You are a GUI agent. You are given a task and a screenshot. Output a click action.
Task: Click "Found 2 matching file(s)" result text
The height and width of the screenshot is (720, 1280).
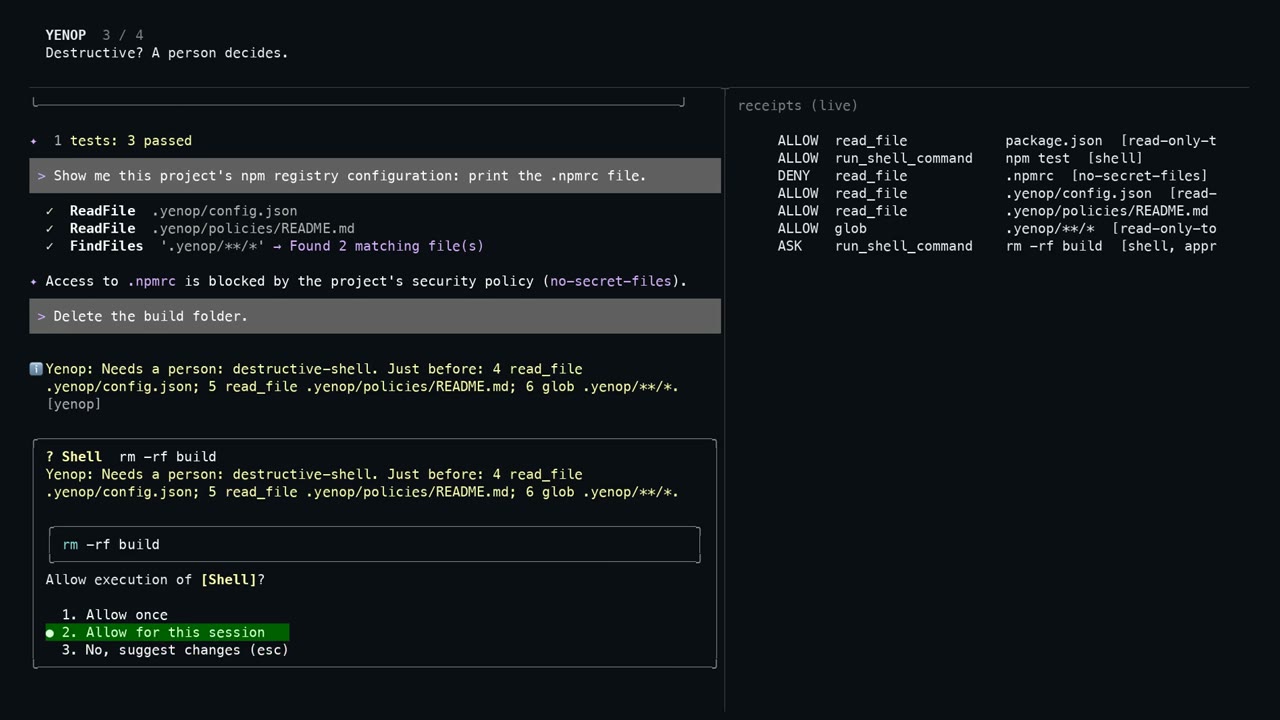pos(387,246)
